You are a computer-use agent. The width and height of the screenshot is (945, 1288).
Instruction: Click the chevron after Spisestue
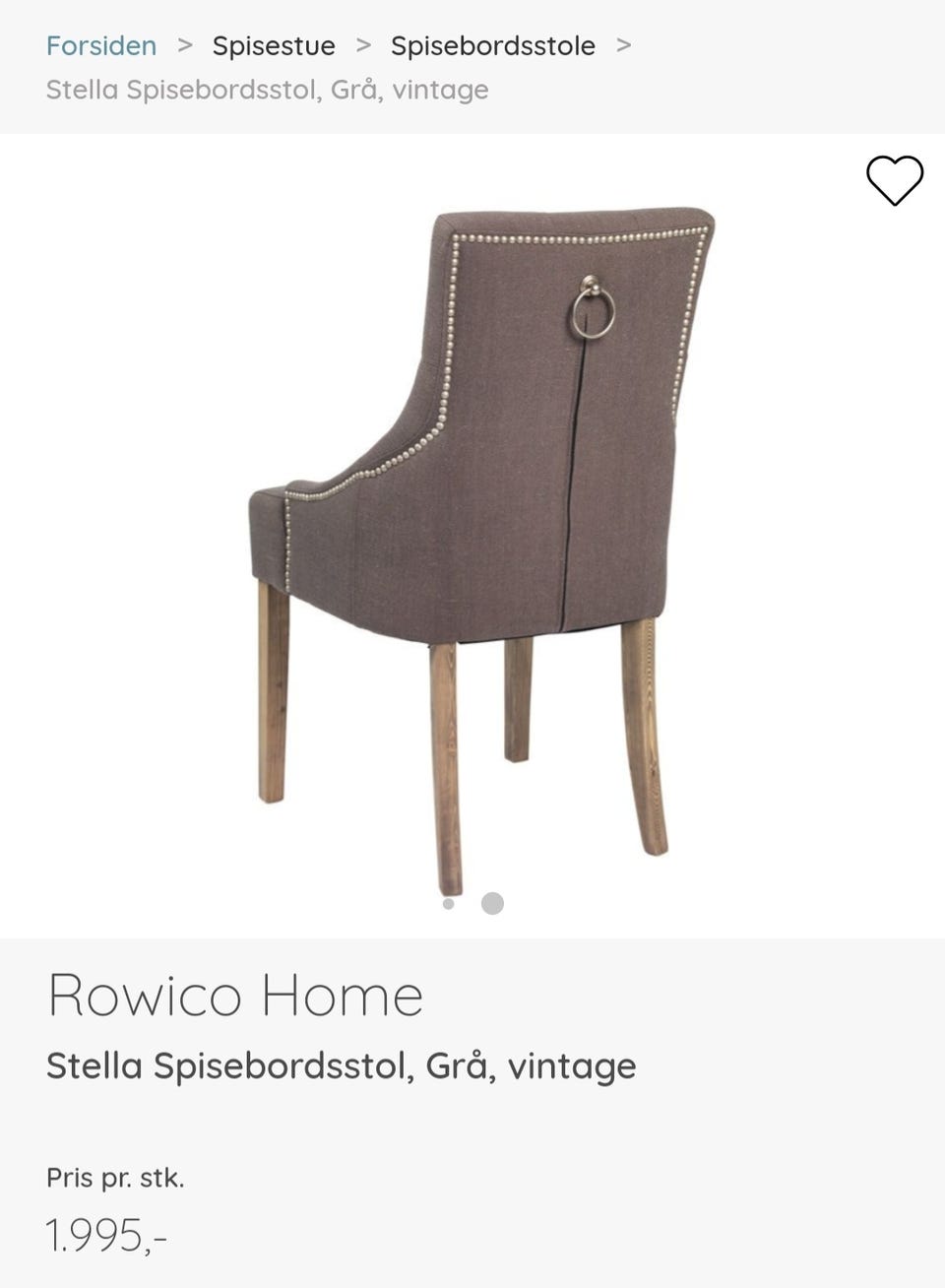click(x=363, y=44)
